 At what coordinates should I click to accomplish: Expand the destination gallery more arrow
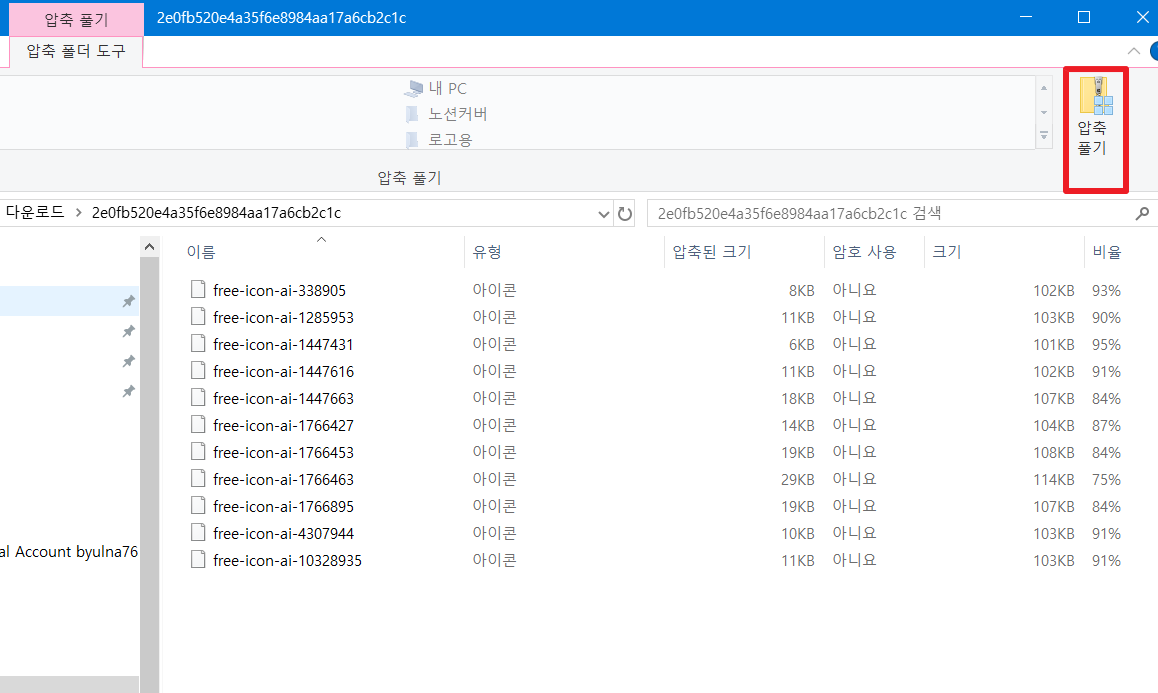pos(1044,136)
